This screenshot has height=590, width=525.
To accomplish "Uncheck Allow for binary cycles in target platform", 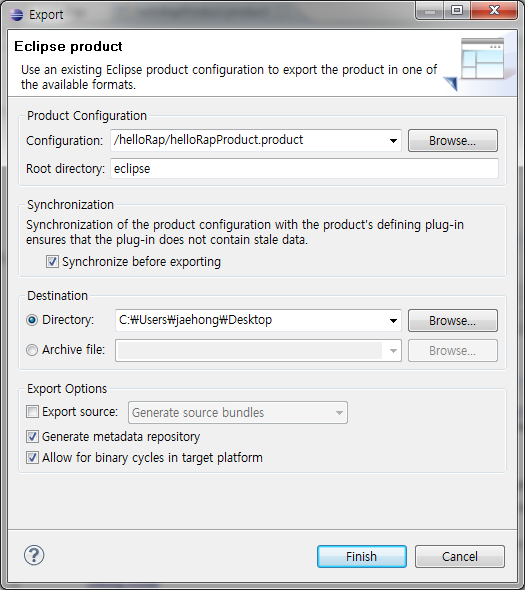I will 32,458.
